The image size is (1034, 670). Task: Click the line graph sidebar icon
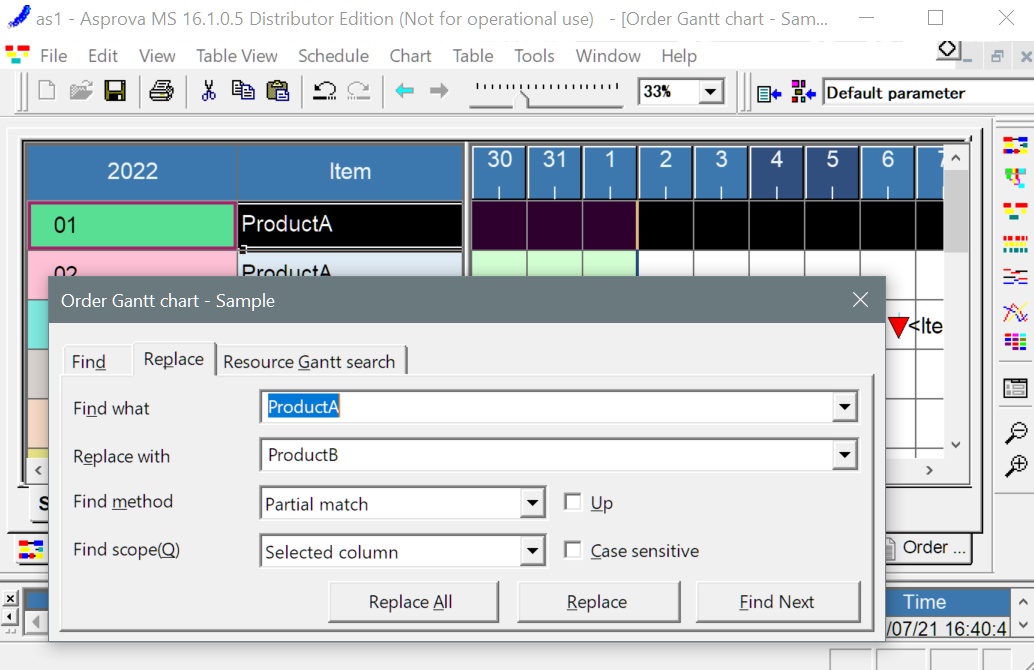pos(1016,311)
